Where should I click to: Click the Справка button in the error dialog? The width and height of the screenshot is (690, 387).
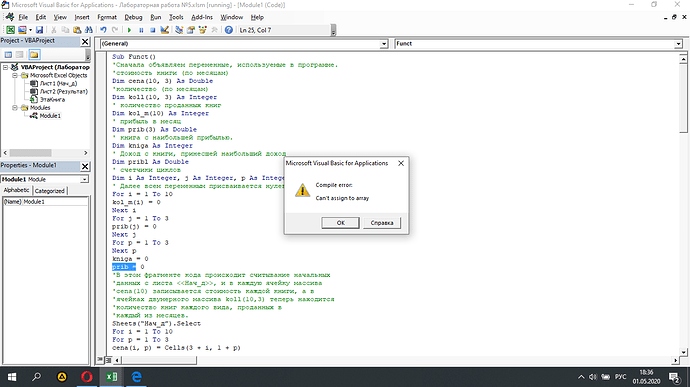click(382, 223)
